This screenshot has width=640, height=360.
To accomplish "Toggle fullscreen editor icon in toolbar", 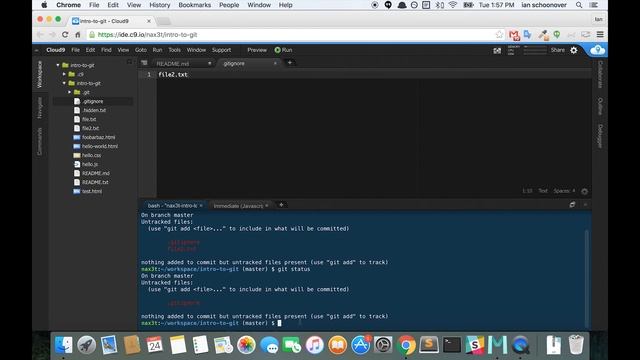I will tap(497, 51).
